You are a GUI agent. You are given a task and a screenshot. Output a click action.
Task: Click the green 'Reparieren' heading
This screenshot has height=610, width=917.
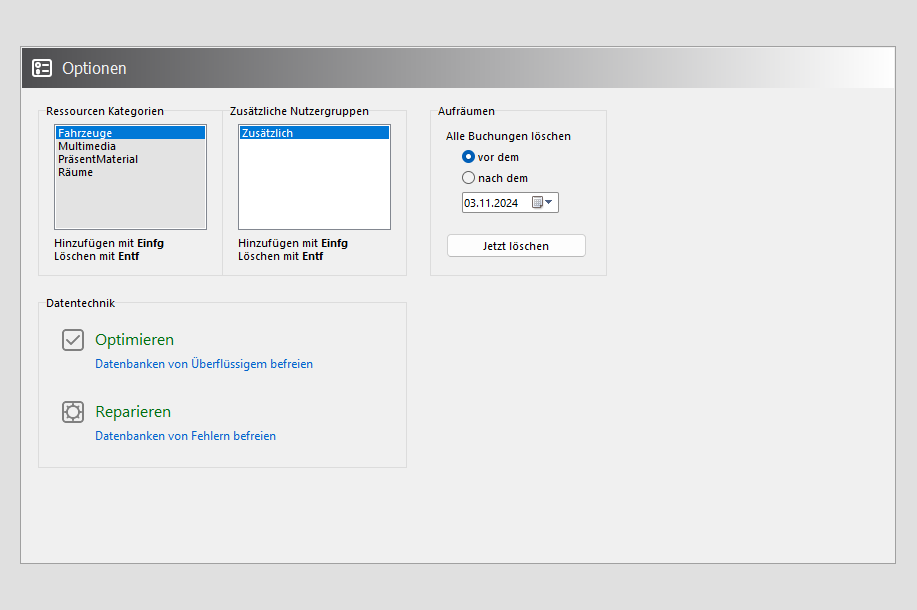click(133, 412)
